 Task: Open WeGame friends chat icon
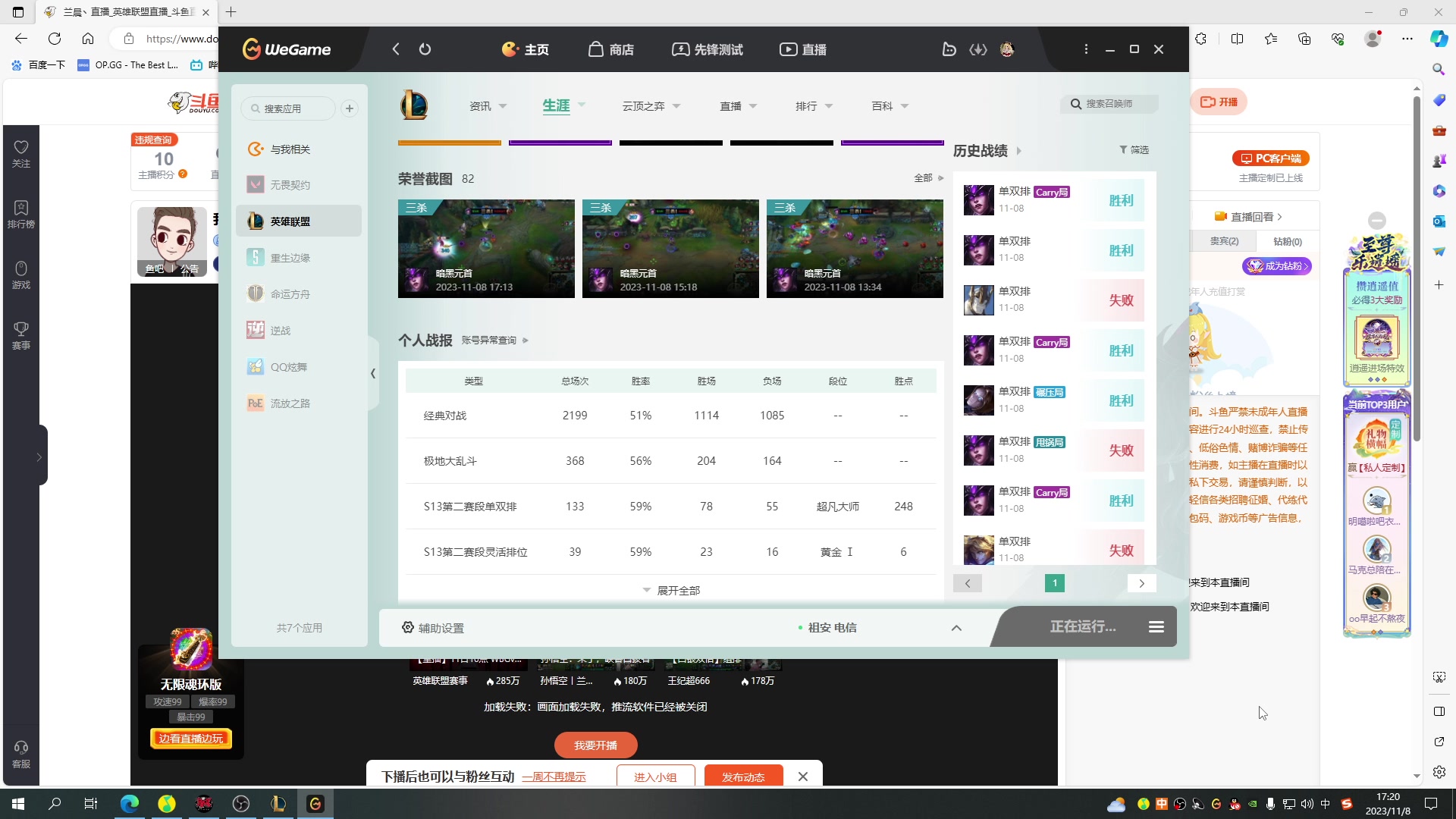click(x=949, y=49)
